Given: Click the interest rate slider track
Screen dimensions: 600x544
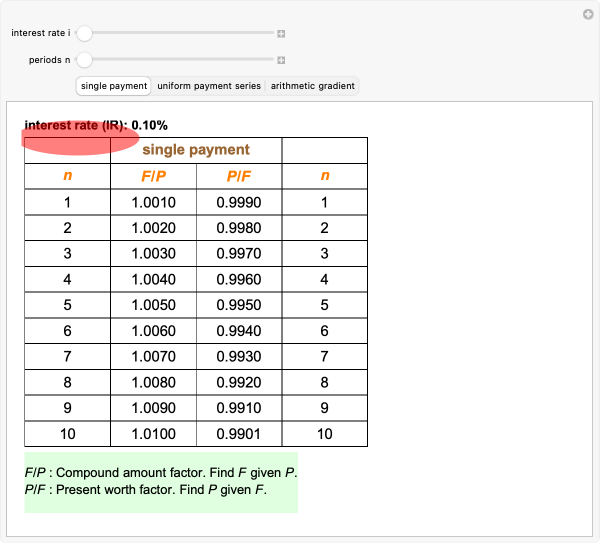Looking at the screenshot, I should tap(180, 33).
